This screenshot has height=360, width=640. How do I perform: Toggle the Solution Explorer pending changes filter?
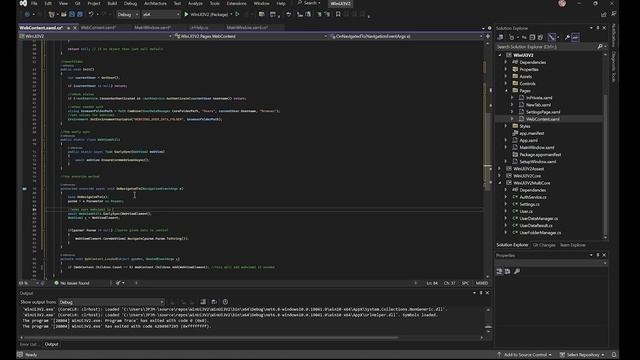tap(511, 37)
